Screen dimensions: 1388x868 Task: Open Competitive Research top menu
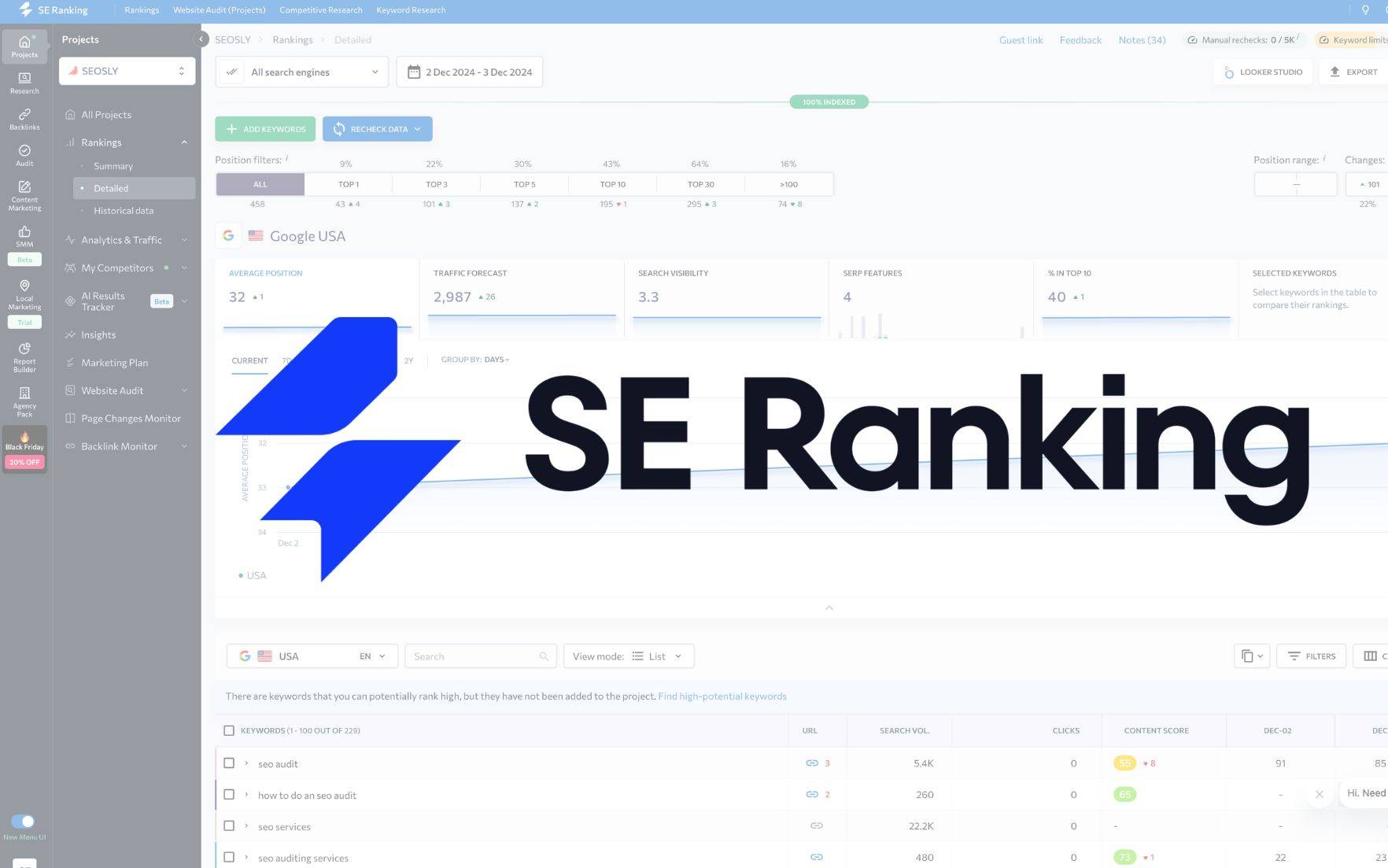320,9
